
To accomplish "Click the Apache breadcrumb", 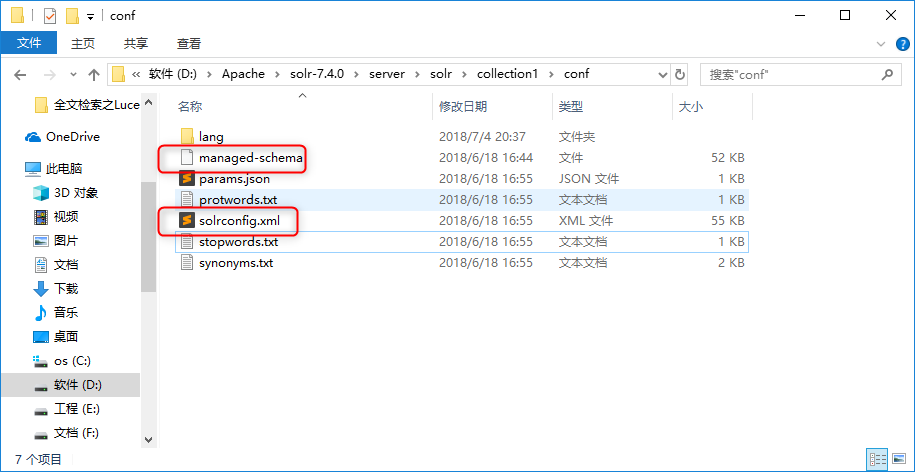I will [243, 74].
